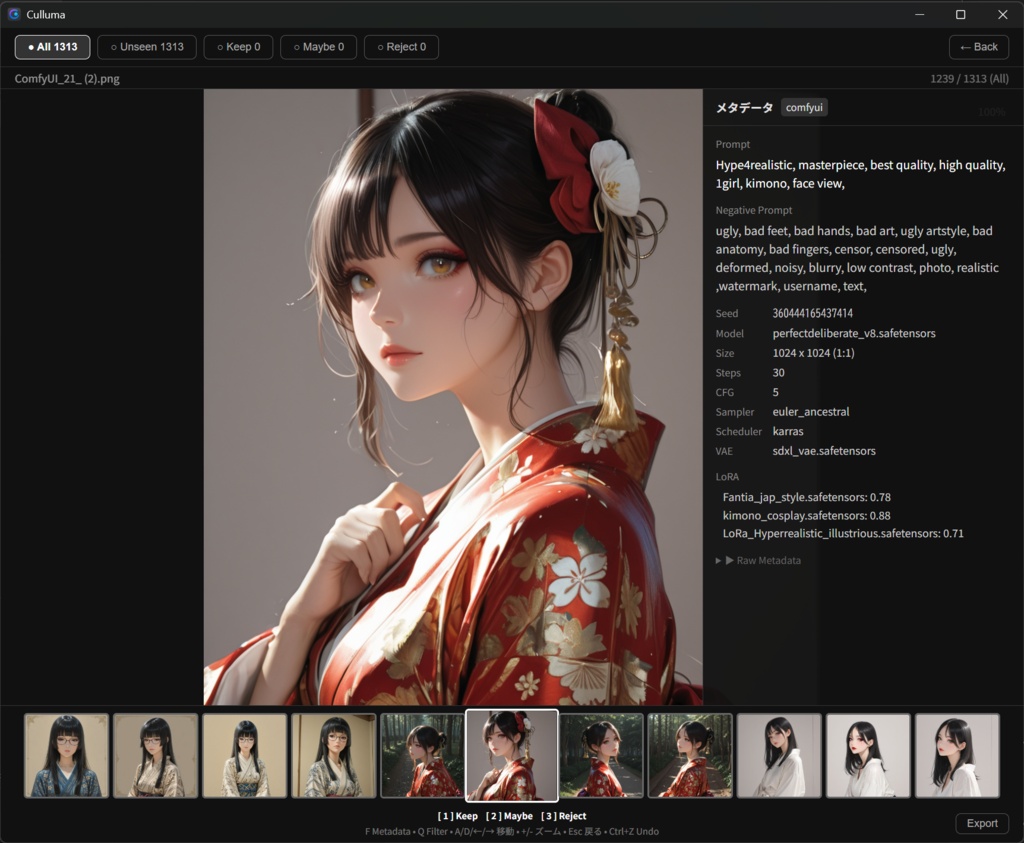The width and height of the screenshot is (1024, 843).
Task: Click the Raw Metadata disclosure triangle
Action: pos(718,560)
